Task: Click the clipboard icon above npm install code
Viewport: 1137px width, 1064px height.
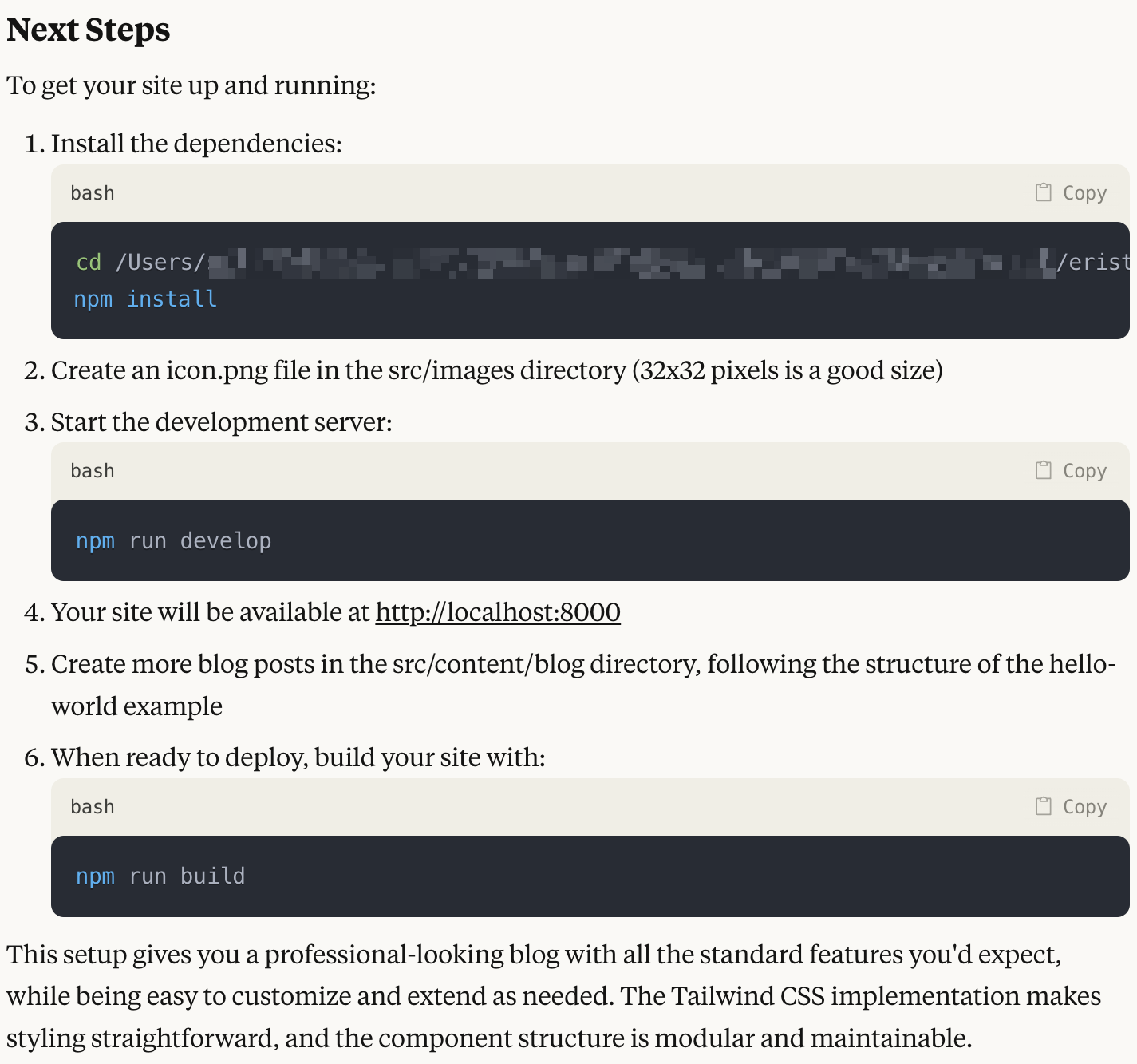Action: (x=1043, y=192)
